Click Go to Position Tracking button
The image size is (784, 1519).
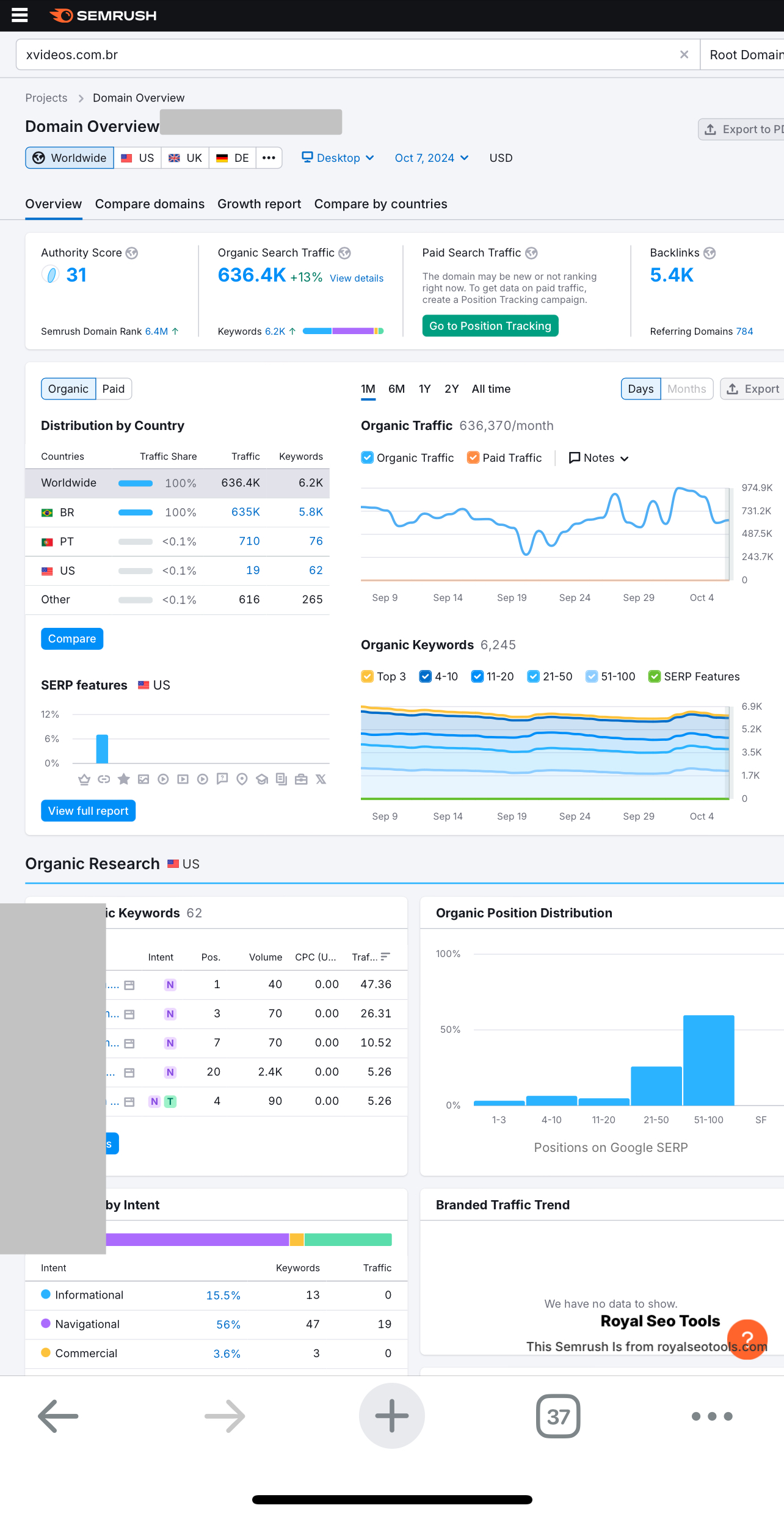490,326
